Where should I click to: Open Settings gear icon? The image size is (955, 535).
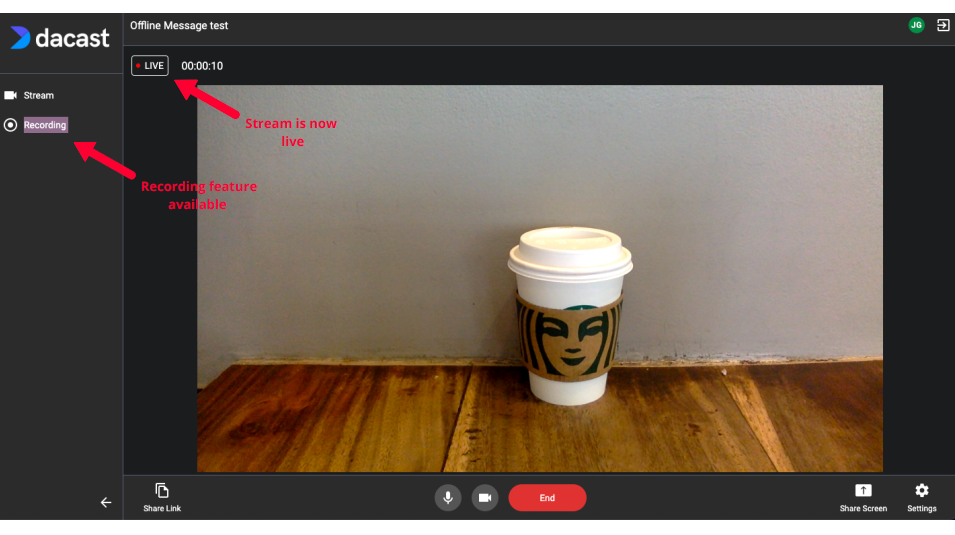922,491
